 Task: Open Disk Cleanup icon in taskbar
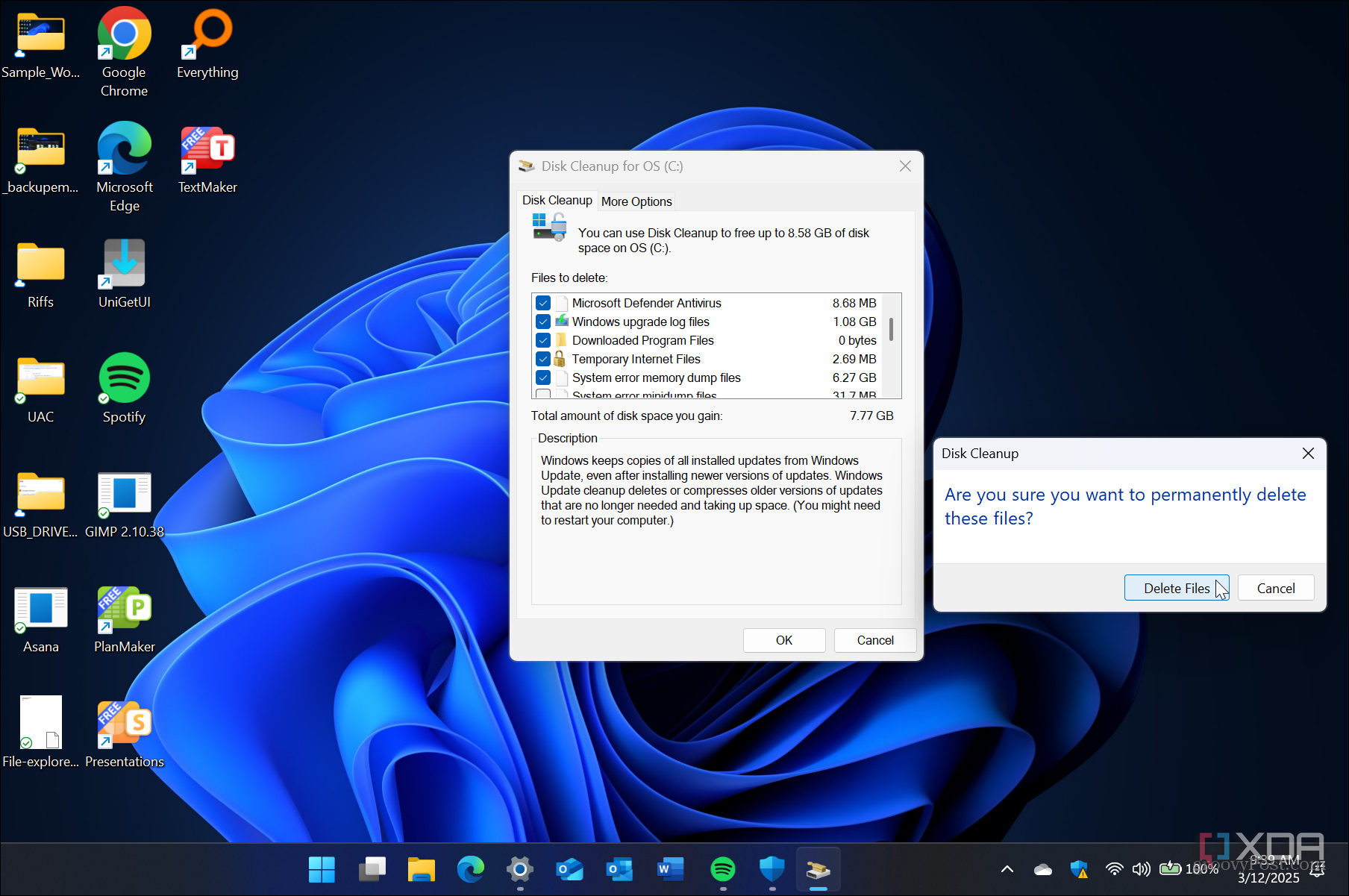[x=818, y=869]
